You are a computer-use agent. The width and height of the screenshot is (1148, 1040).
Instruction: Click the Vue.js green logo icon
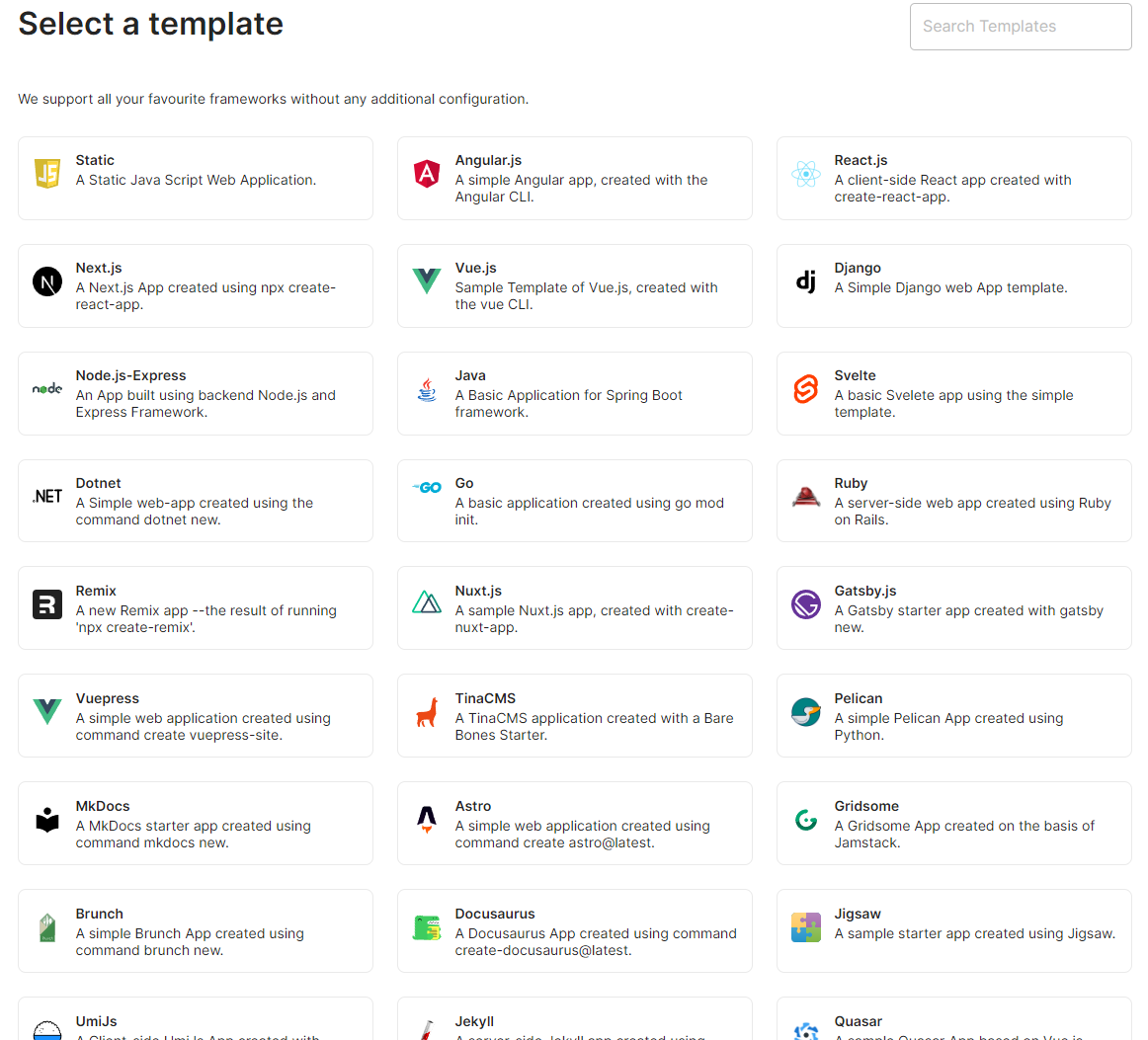pos(427,282)
